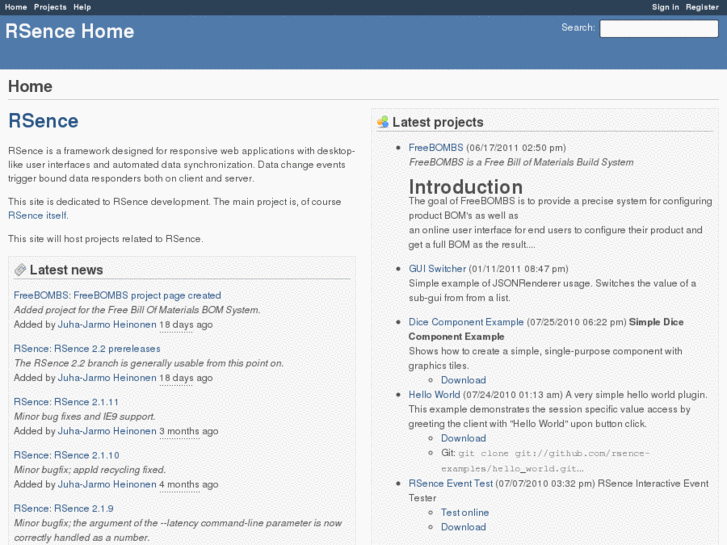This screenshot has height=545, width=727.
Task: Open the Projects menu item
Action: (x=50, y=7)
